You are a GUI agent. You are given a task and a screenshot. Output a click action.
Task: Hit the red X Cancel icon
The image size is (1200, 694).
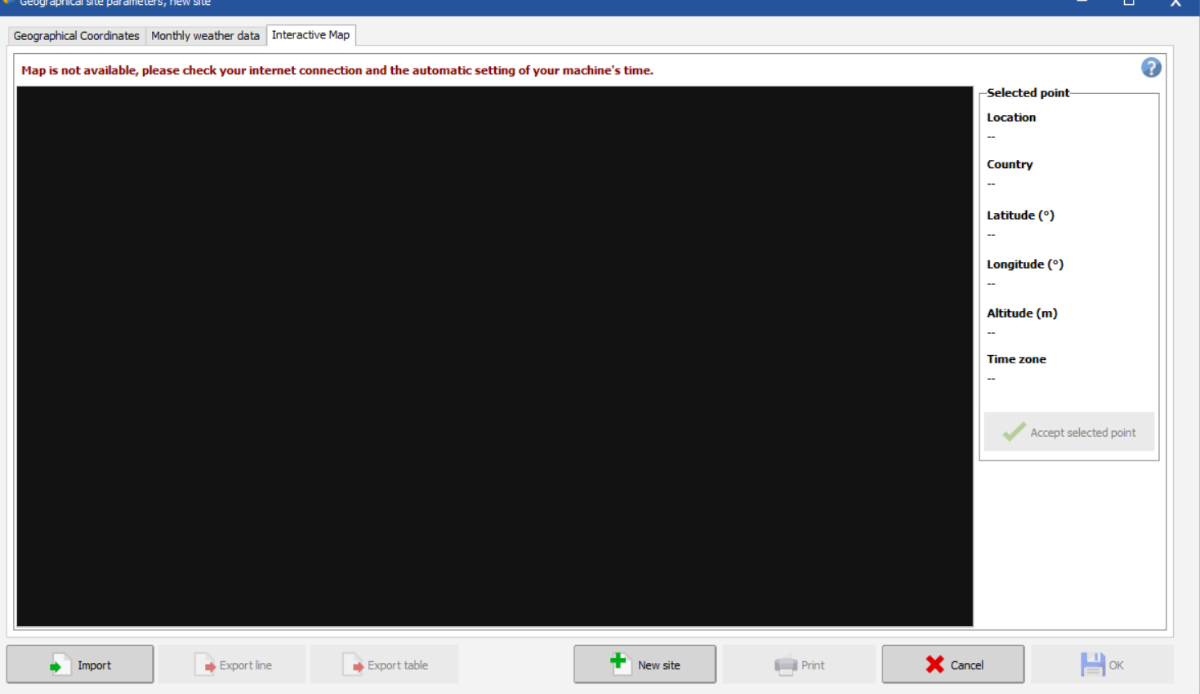pos(935,665)
